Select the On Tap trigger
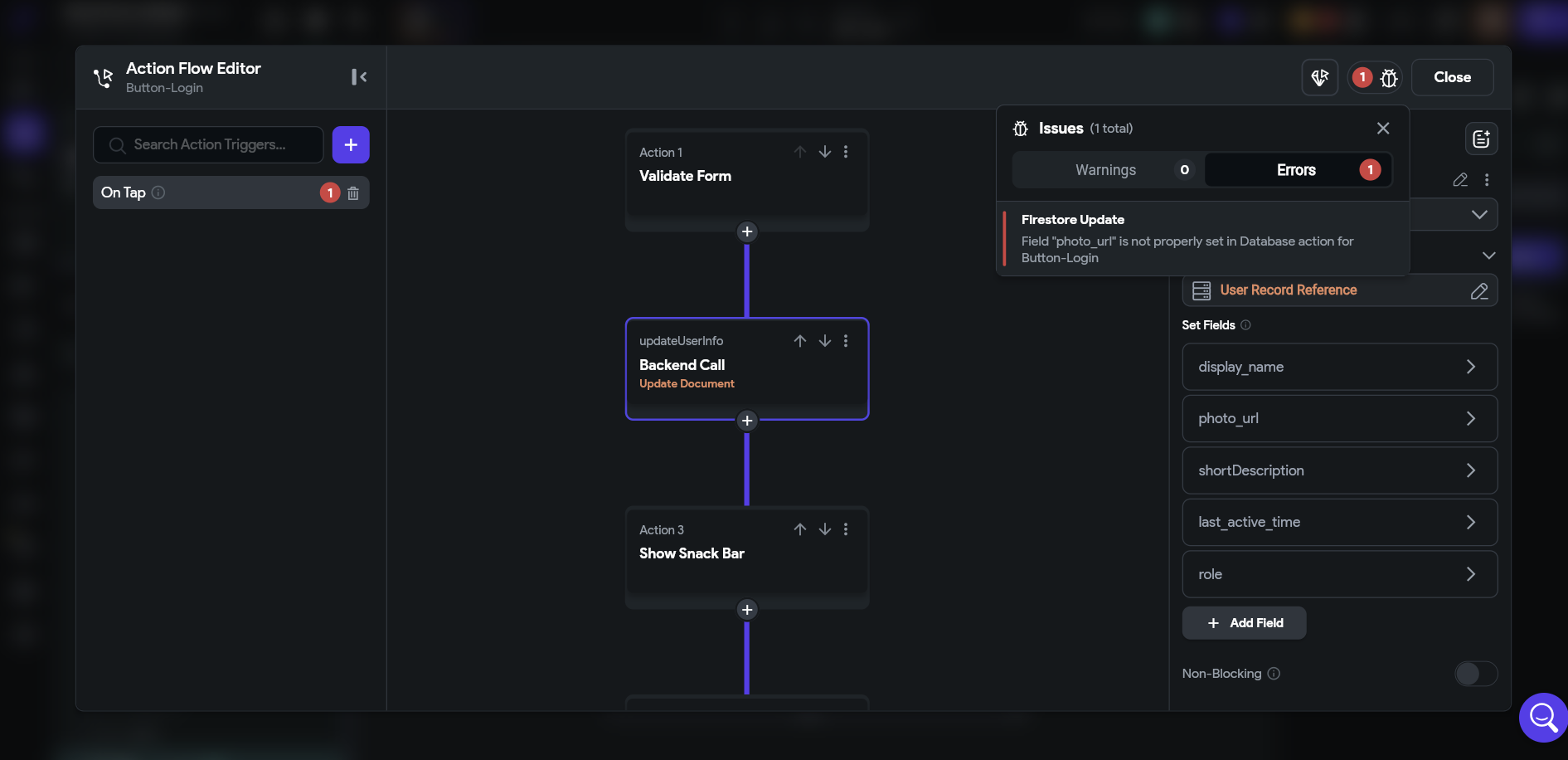Screen dimensions: 1568x760 [231, 192]
